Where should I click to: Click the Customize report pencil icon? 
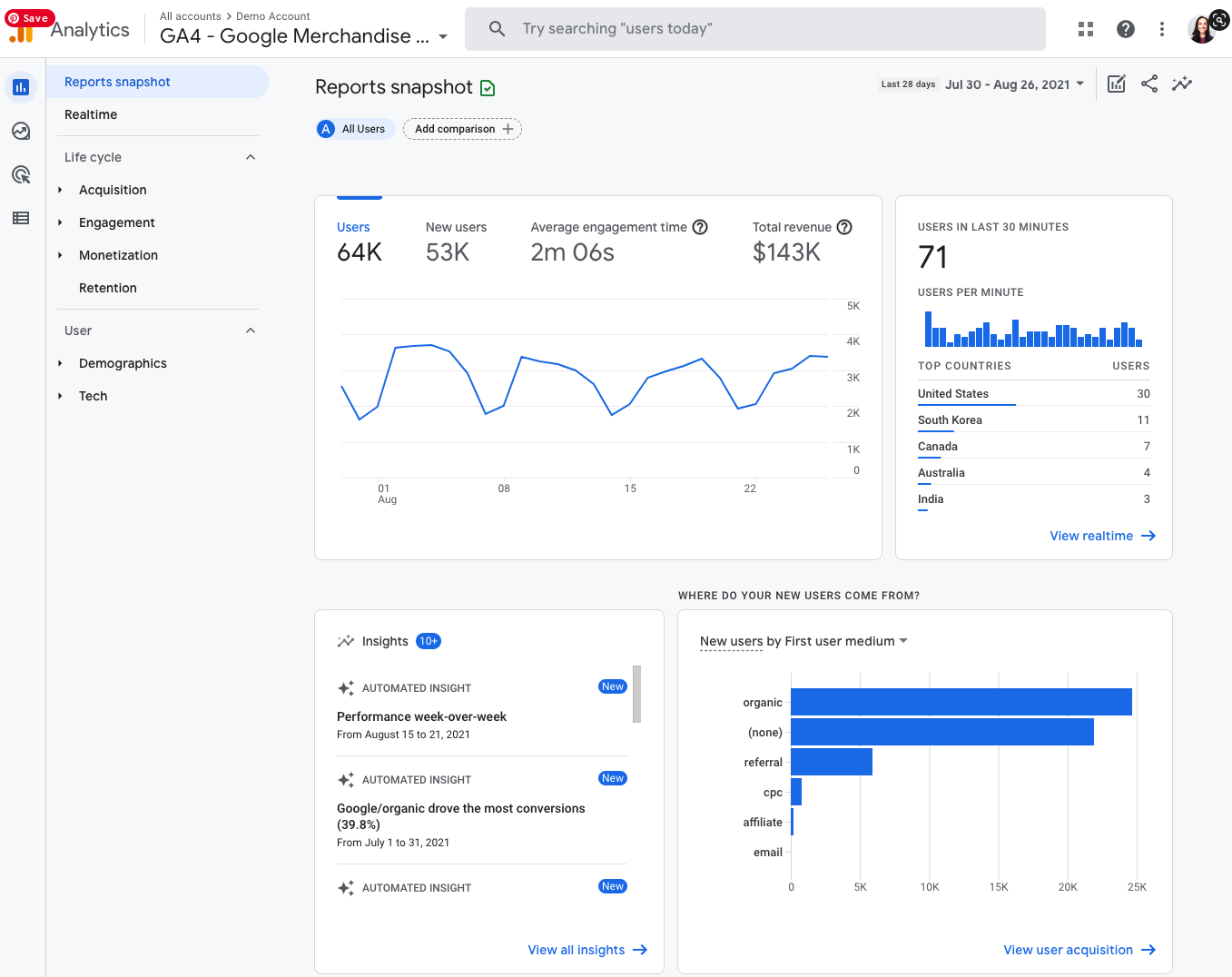[1116, 84]
